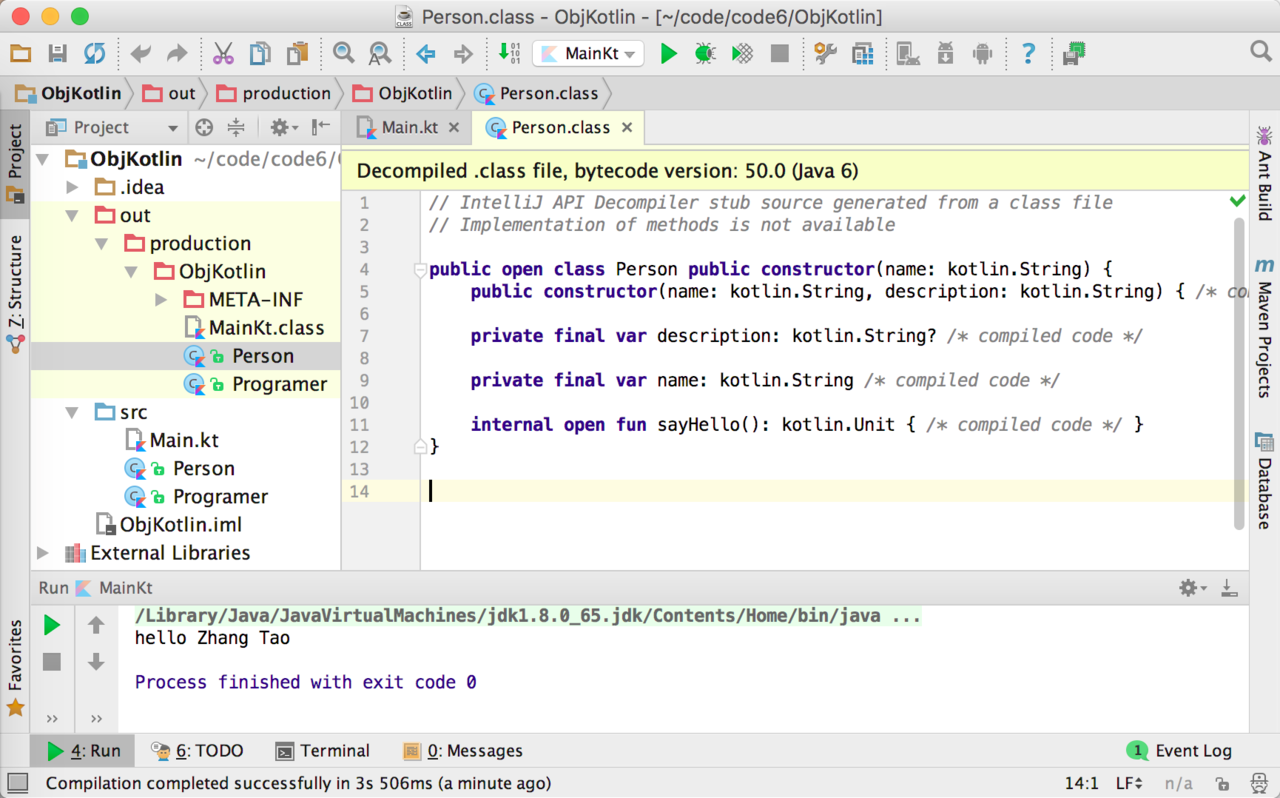The width and height of the screenshot is (1280, 798).
Task: Collapse all icon in Project panel
Action: [236, 127]
